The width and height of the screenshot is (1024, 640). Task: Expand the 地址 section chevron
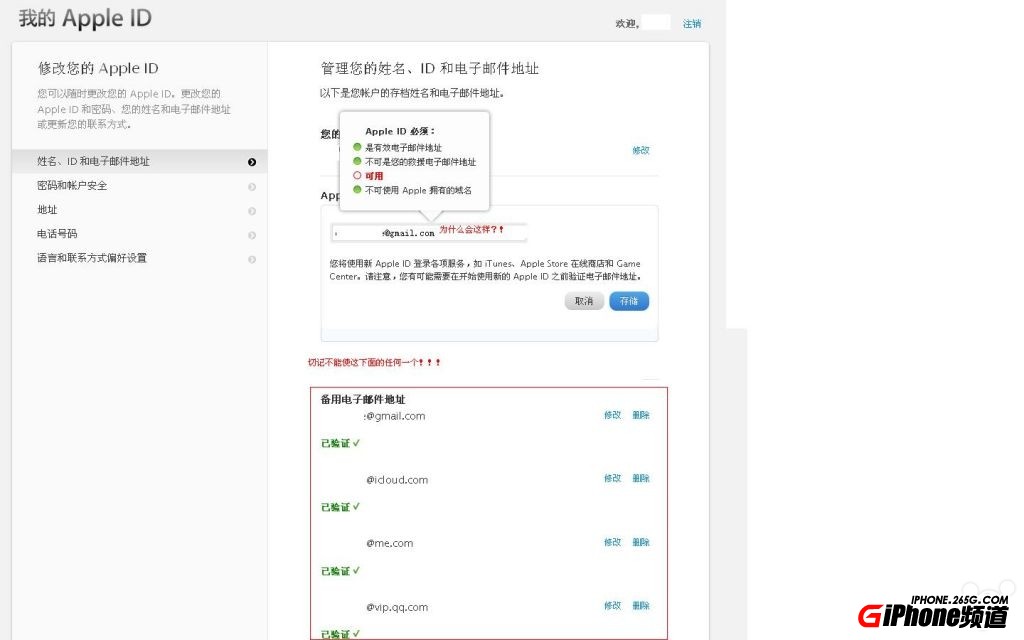[x=251, y=209]
